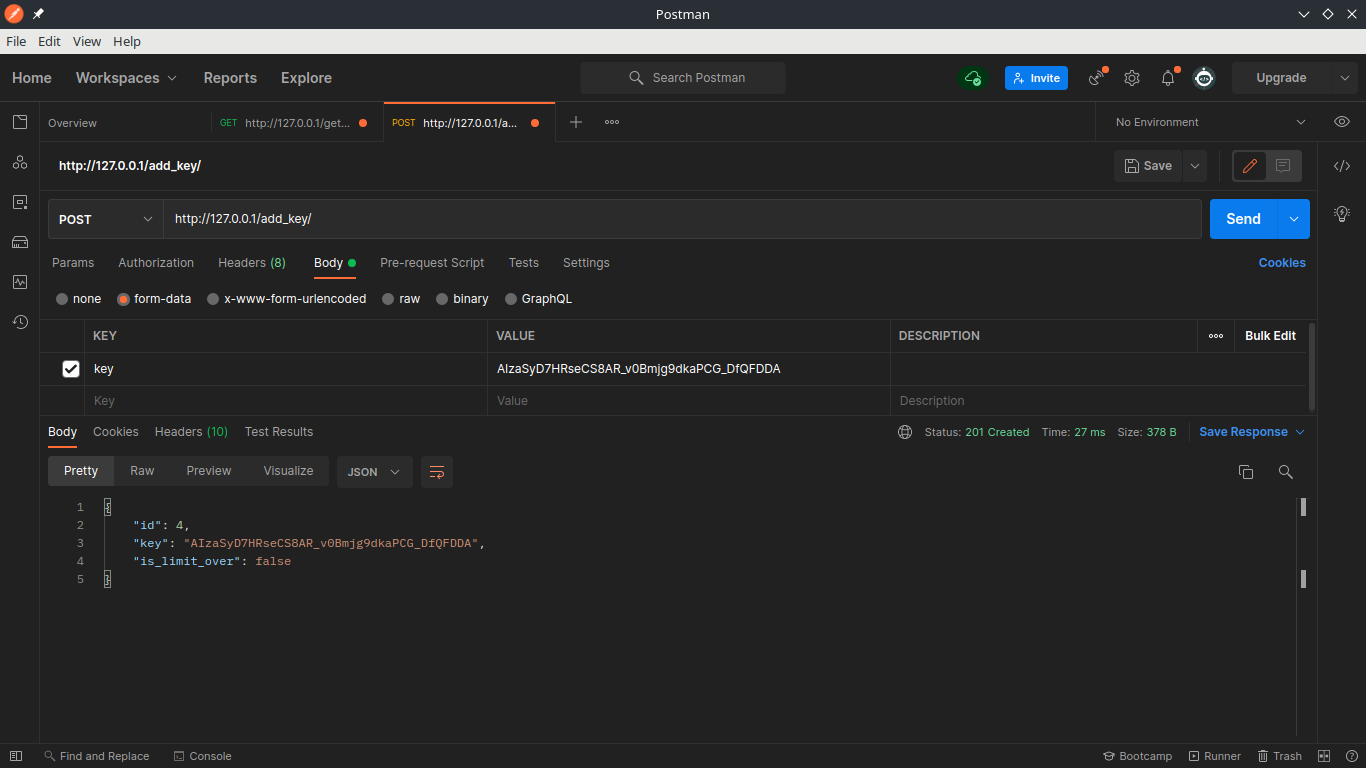The image size is (1366, 768).
Task: Show the Raw response view
Action: (142, 471)
